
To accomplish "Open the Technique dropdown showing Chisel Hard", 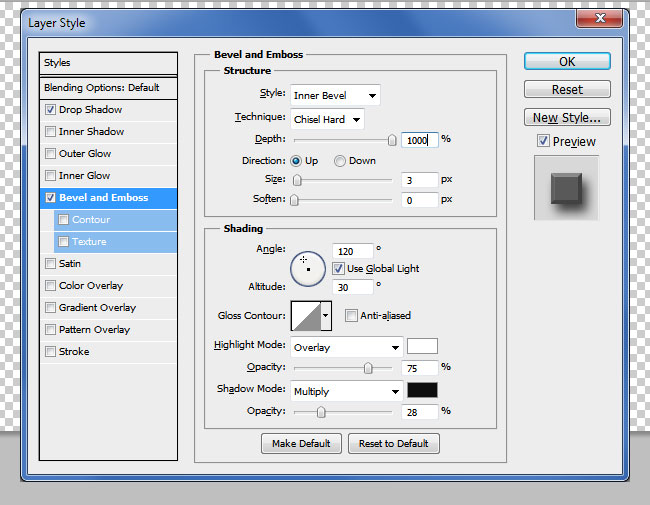I will [328, 119].
